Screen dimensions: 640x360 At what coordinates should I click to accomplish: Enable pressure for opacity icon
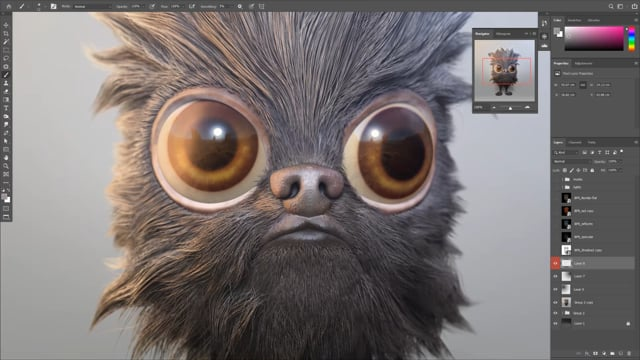152,7
